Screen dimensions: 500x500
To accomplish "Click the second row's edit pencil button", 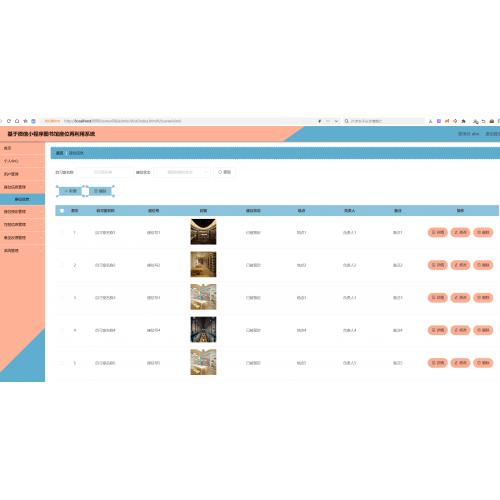I will click(x=460, y=265).
